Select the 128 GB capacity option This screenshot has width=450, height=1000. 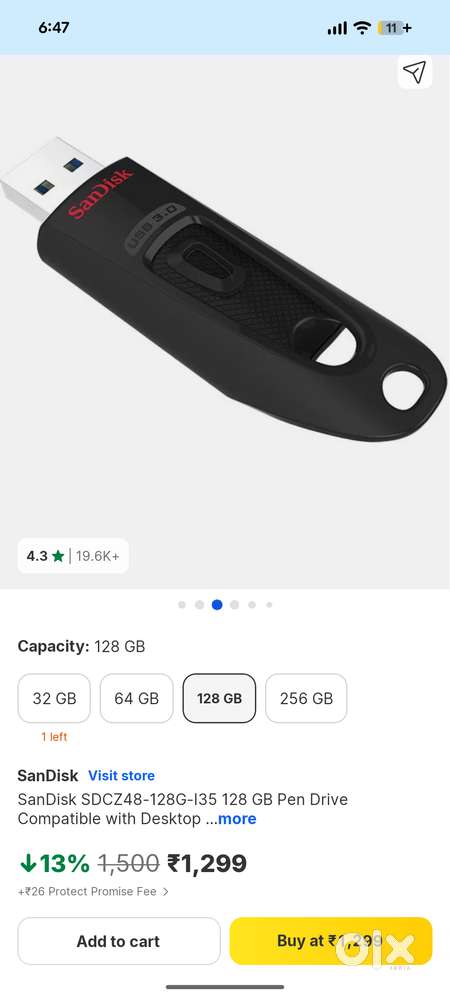tap(219, 698)
